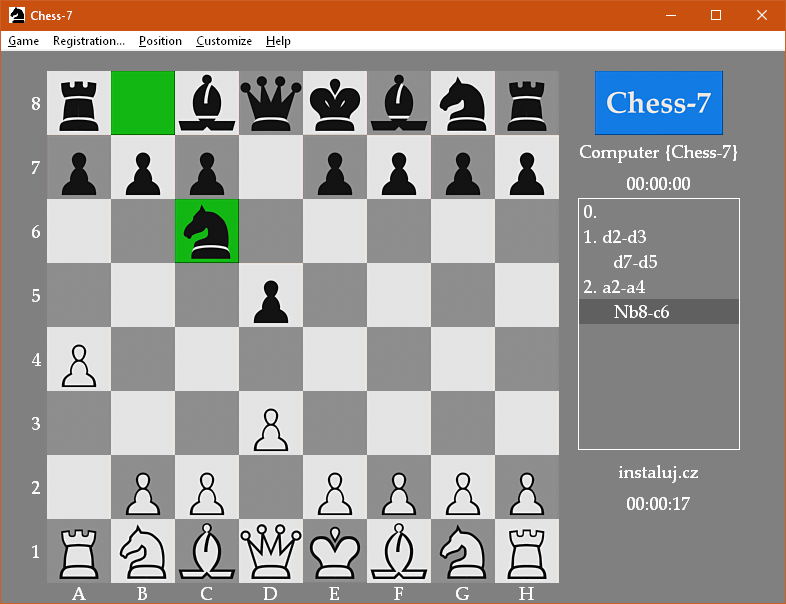Click the Chess-7 knight icon in title bar
Screen dimensions: 786x604
(x=17, y=15)
